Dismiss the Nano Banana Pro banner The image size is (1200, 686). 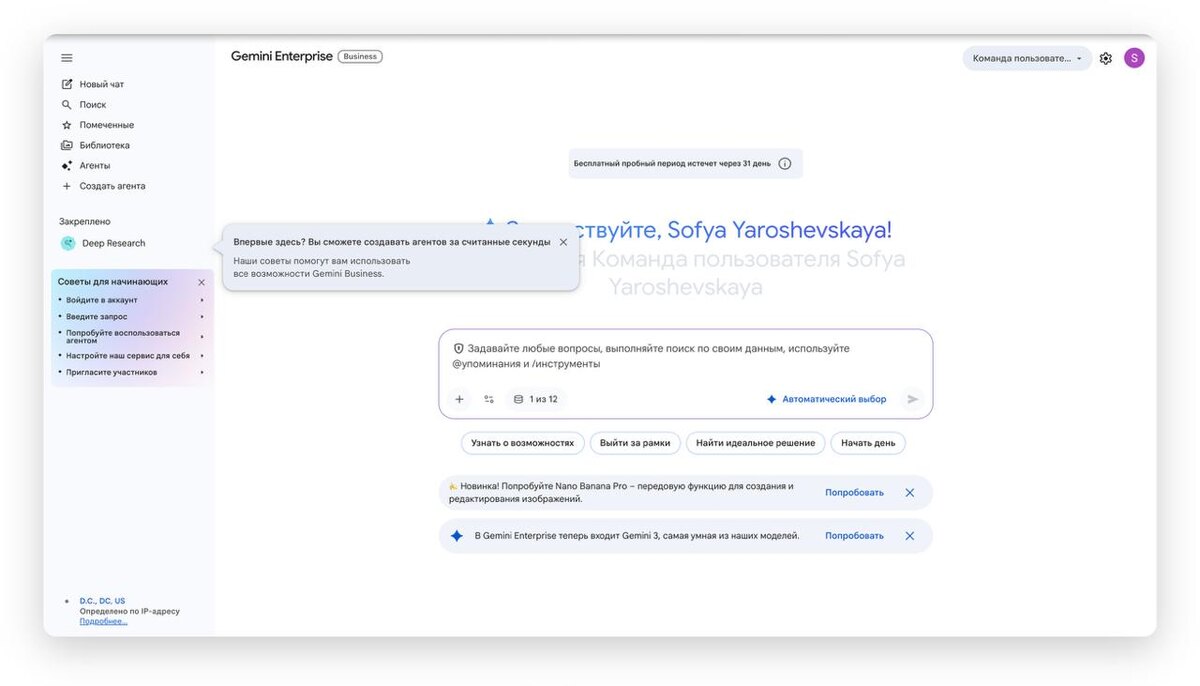point(910,493)
